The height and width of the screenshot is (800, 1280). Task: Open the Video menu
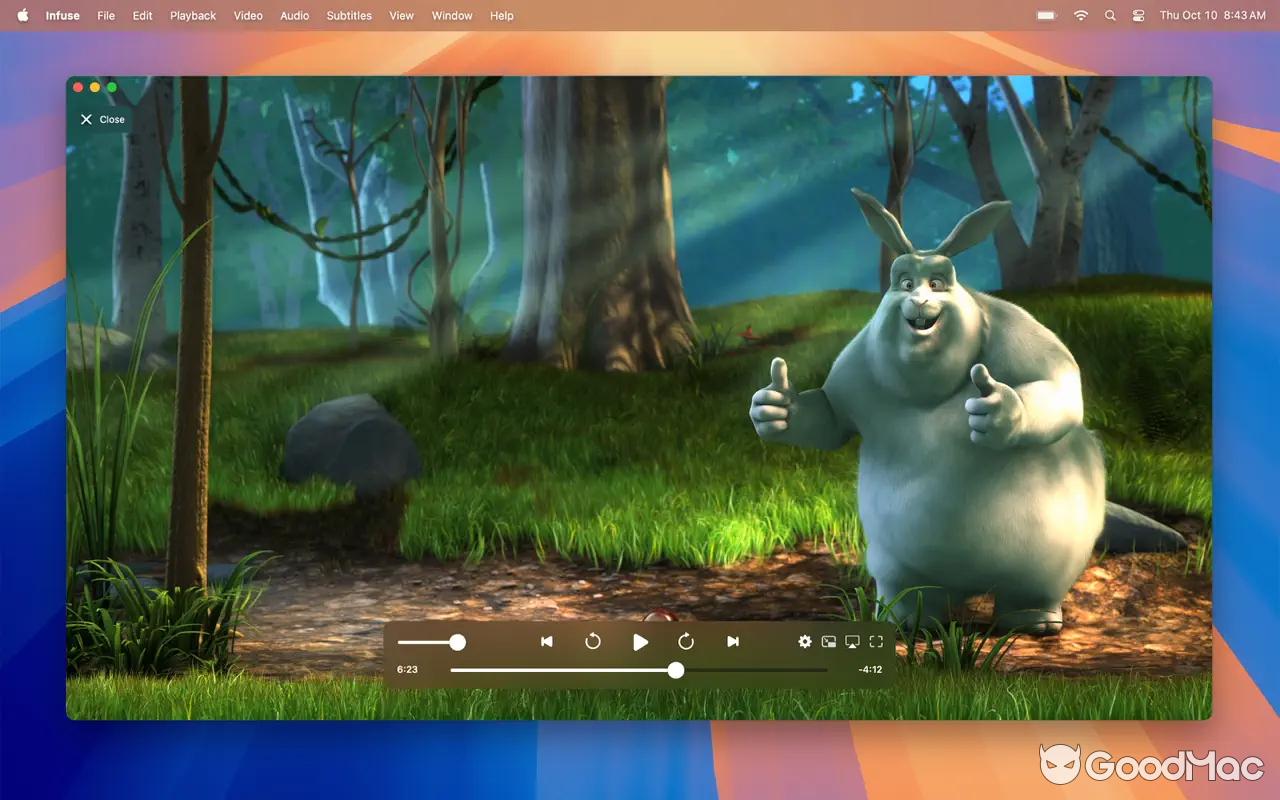click(247, 15)
